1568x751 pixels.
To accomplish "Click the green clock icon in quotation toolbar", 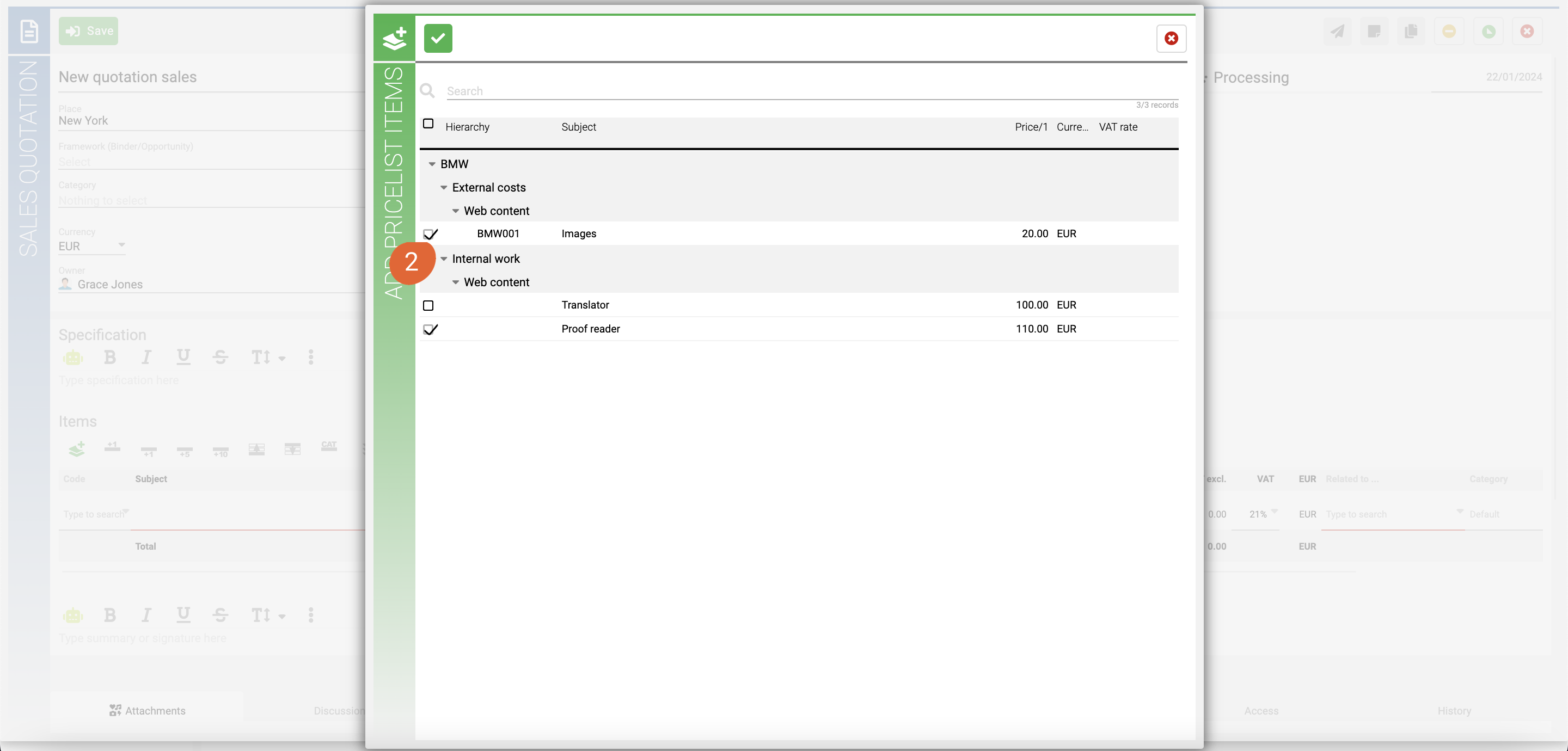I will click(x=1489, y=31).
